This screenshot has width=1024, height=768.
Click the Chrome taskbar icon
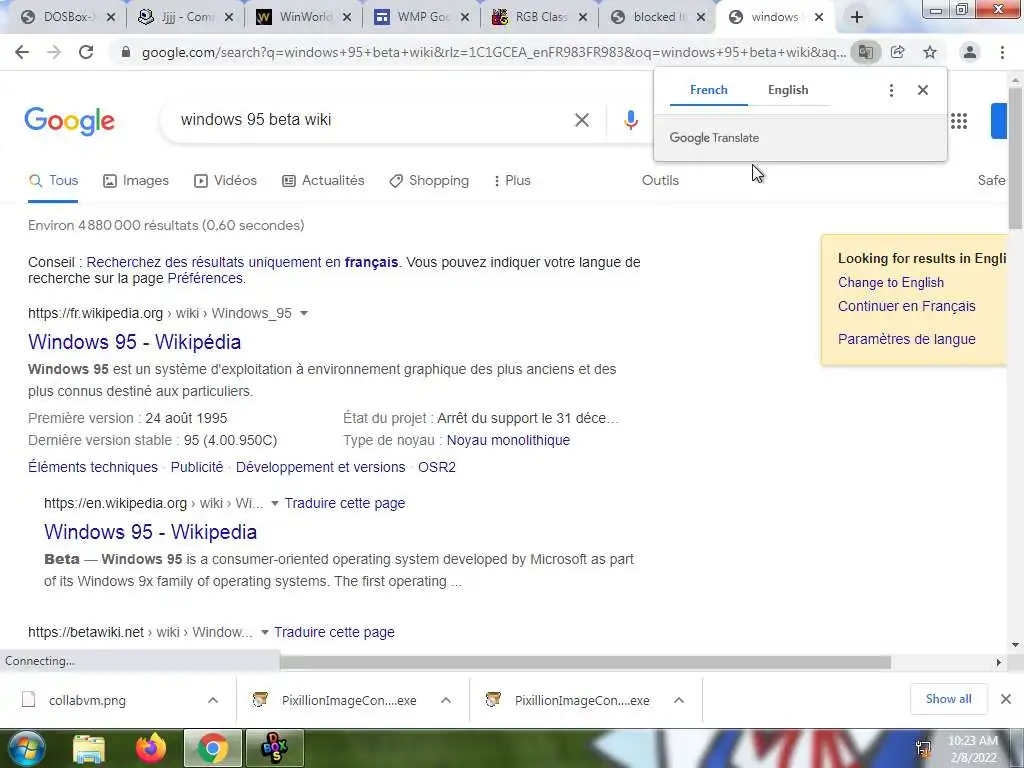[x=213, y=748]
